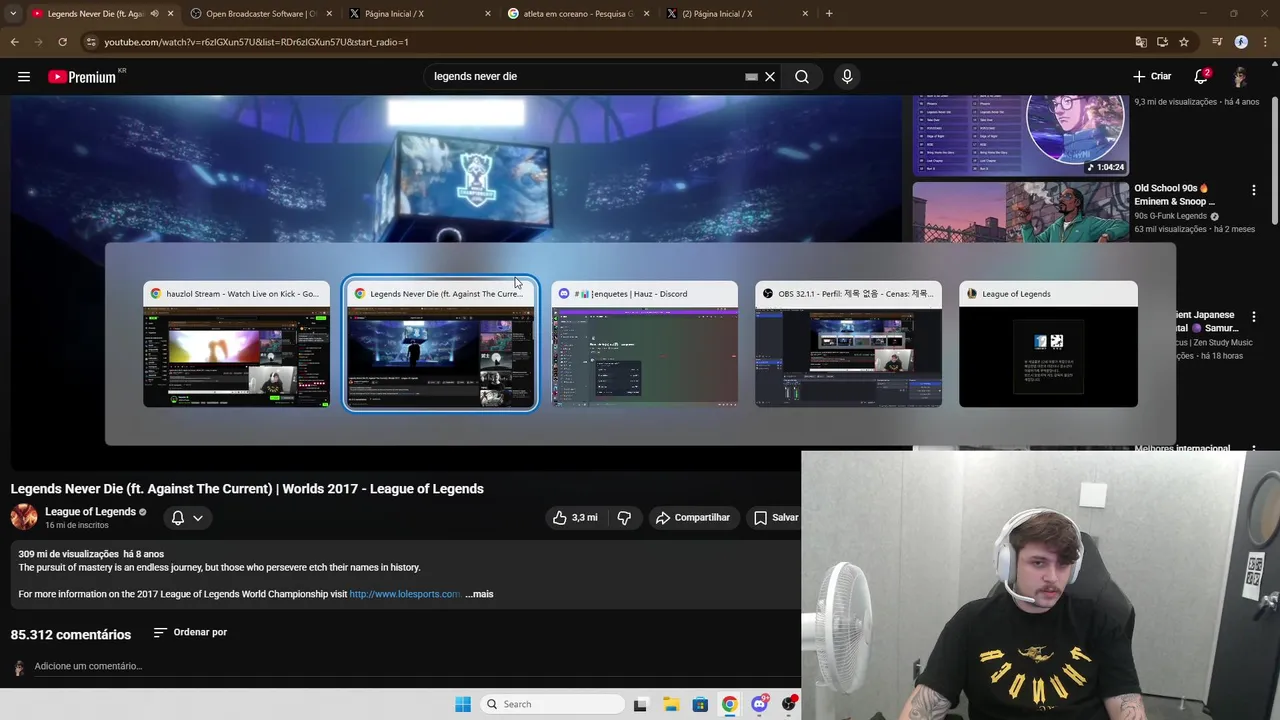Run the search with the magnifier button
1280x720 pixels.
tap(802, 76)
